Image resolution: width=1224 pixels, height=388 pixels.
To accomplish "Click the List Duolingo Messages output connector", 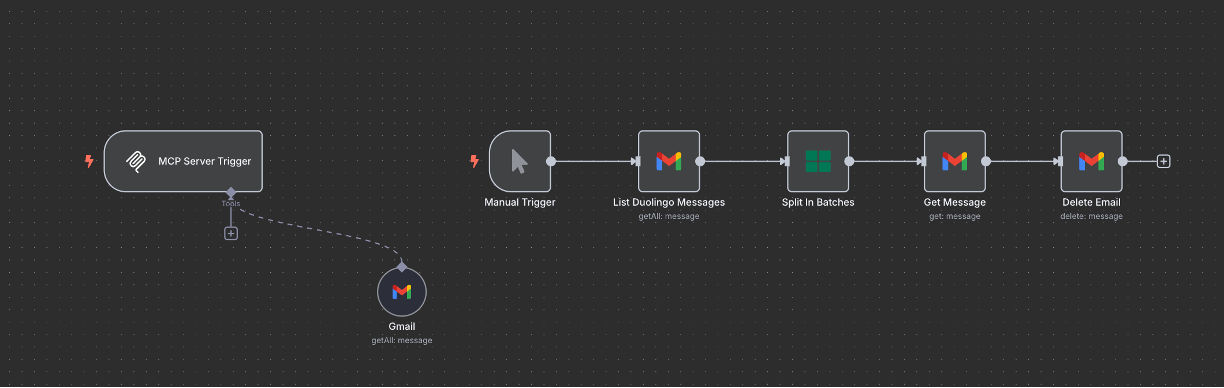I will click(x=700, y=161).
